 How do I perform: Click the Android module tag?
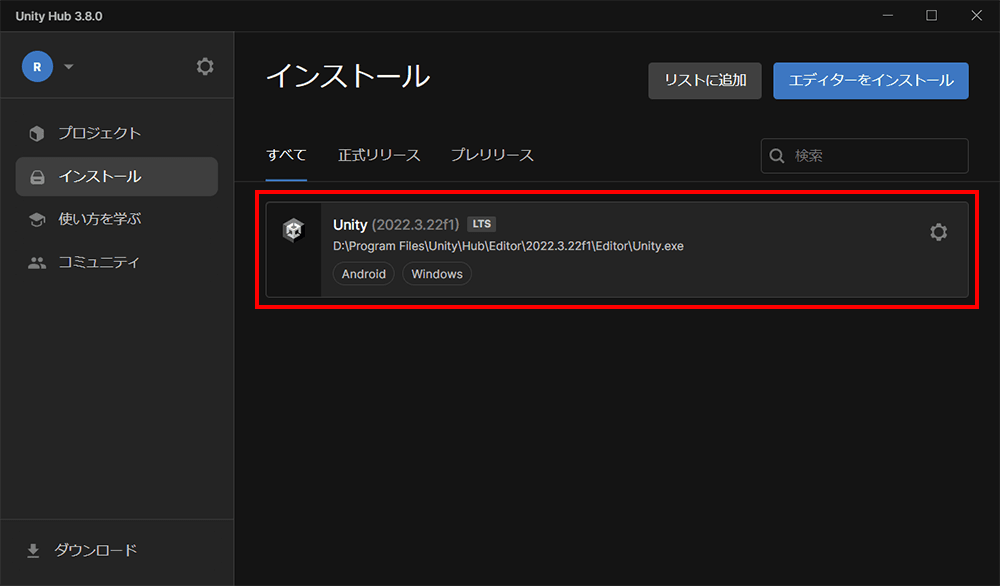point(364,274)
